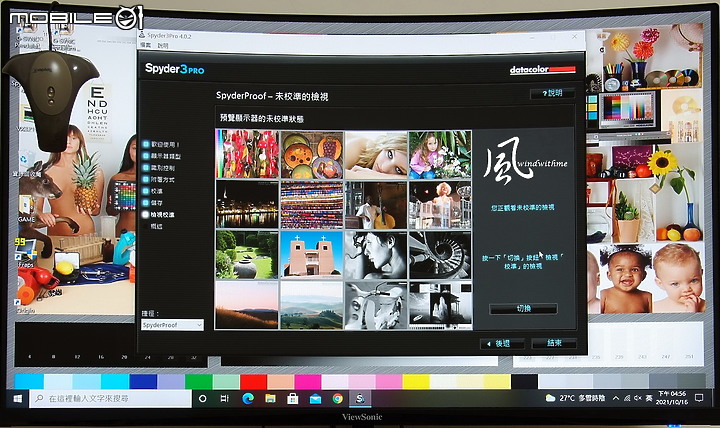Screen dimensions: 720x428
Task: Open the 說明 menu in the menu bar
Action: (163, 45)
